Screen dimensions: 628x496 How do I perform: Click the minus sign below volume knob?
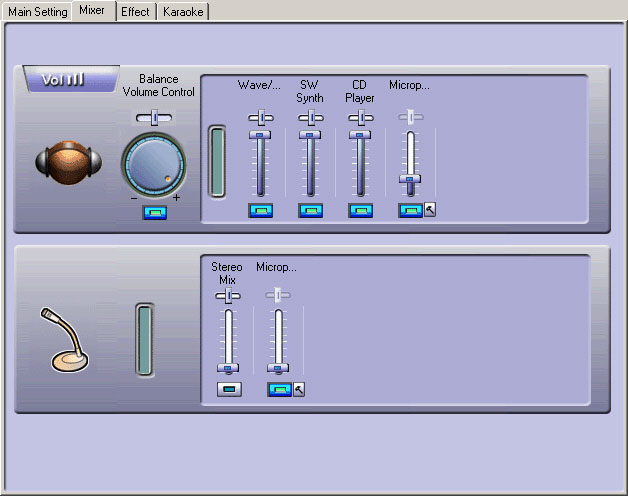134,198
